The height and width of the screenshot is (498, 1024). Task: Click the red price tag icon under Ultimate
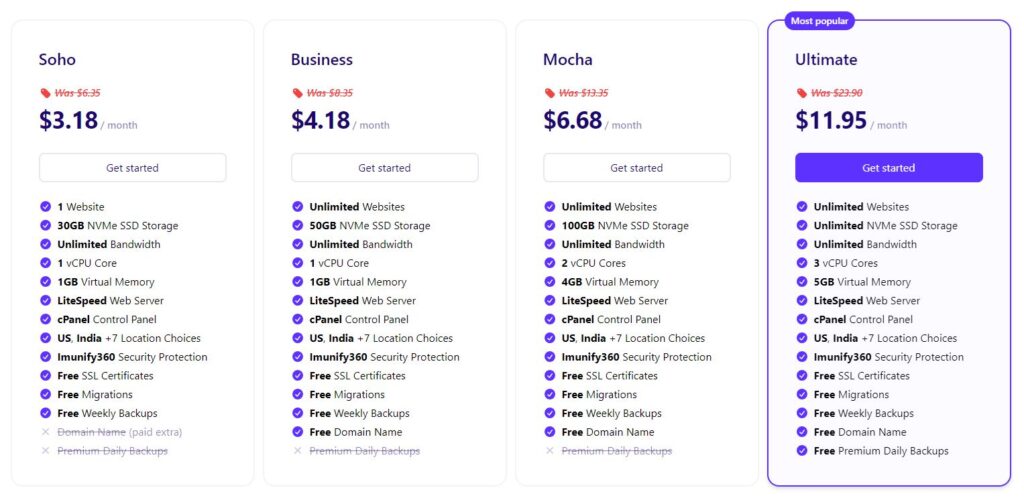coord(801,93)
